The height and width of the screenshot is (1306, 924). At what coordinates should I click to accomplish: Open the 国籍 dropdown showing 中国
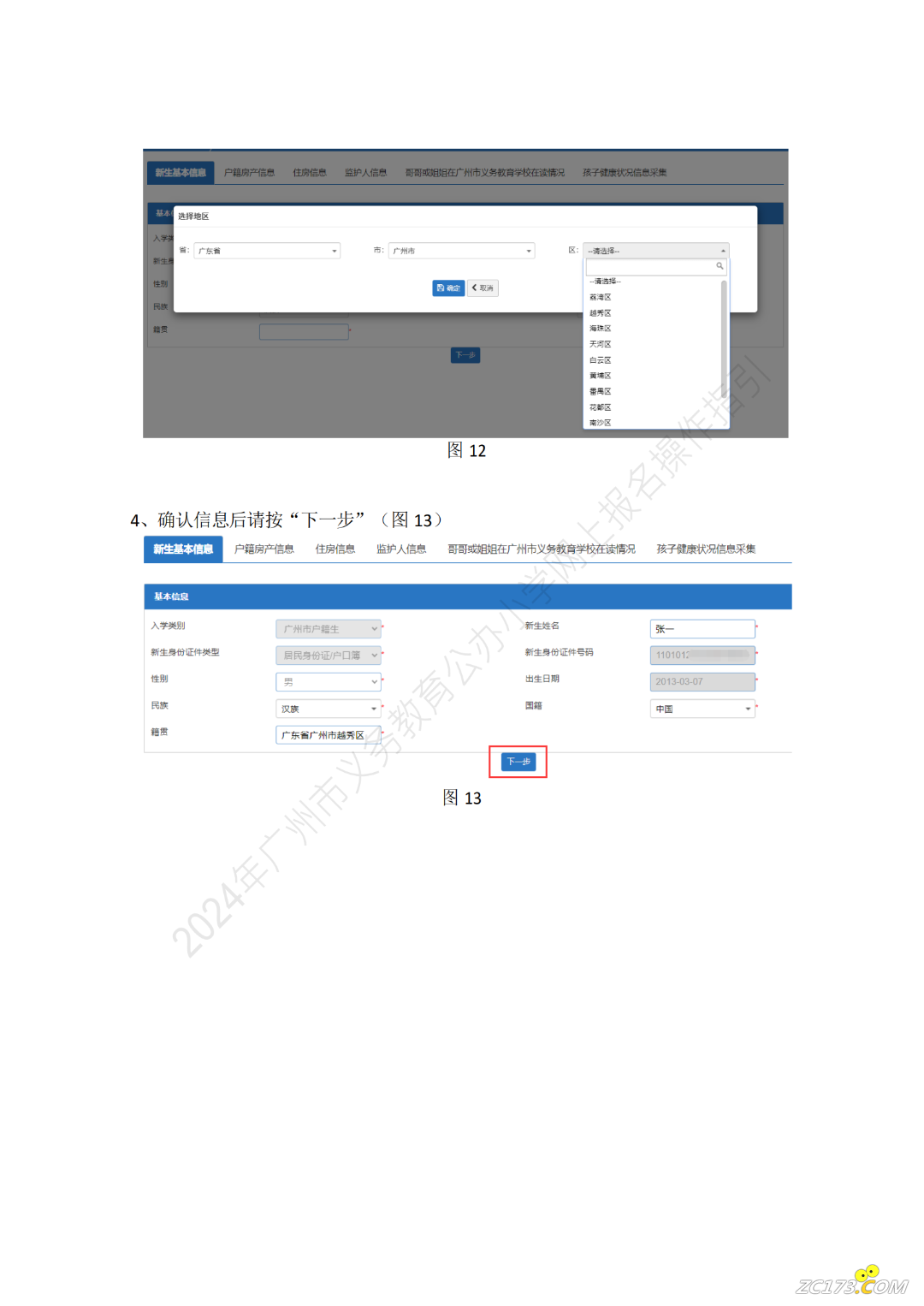coord(702,709)
